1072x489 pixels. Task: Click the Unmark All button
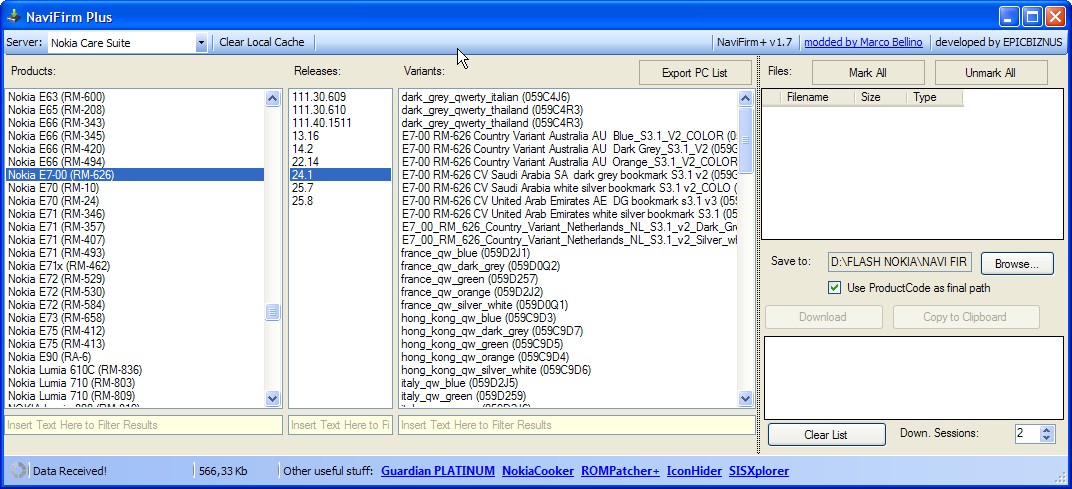(x=991, y=72)
